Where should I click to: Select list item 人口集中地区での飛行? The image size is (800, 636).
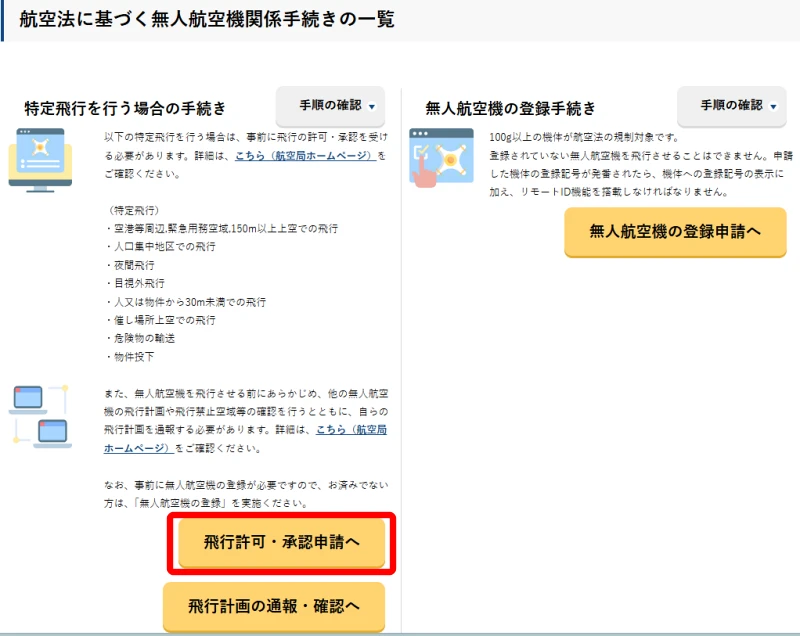(161, 247)
